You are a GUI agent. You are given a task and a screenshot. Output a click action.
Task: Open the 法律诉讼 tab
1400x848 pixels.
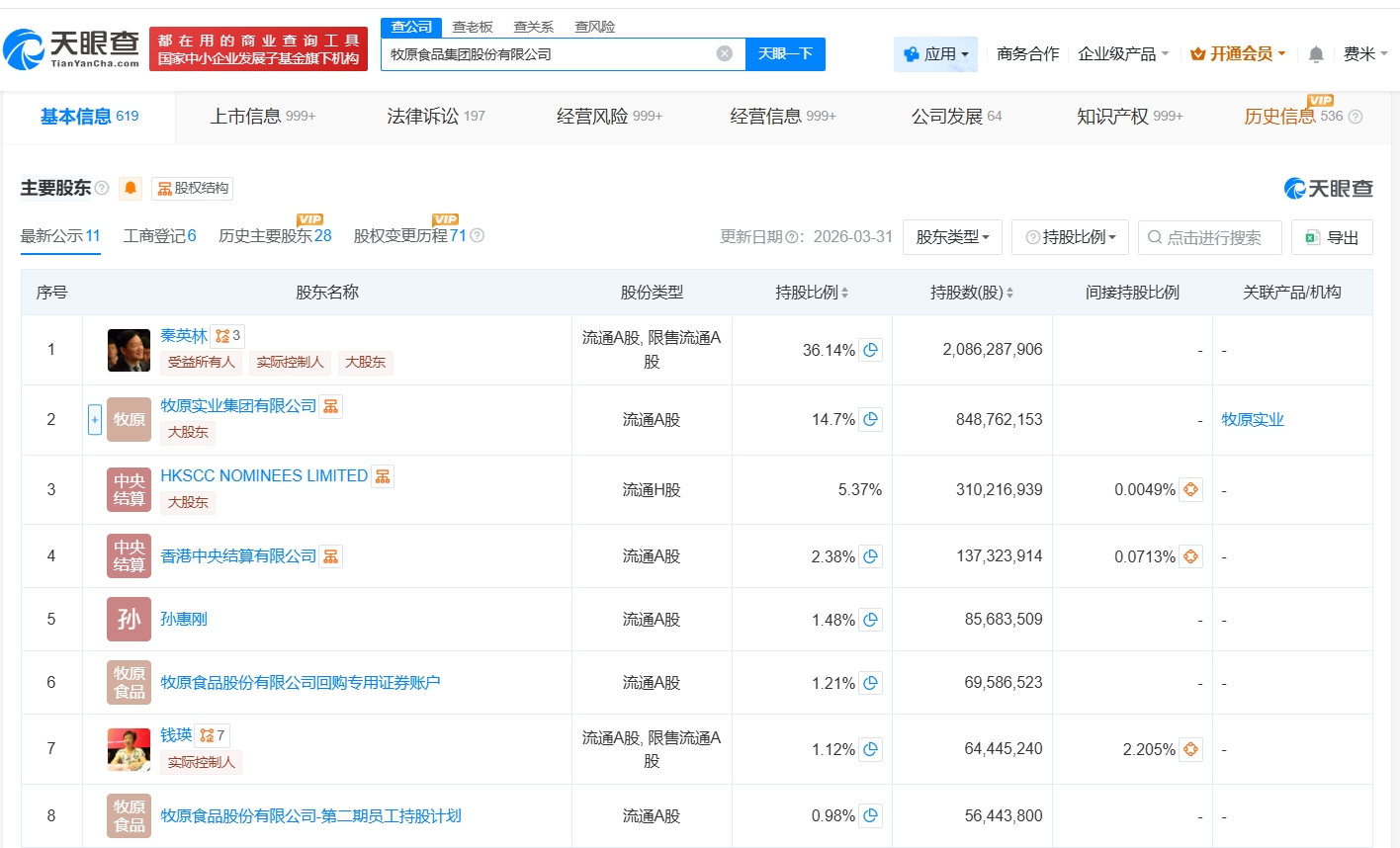[x=436, y=117]
